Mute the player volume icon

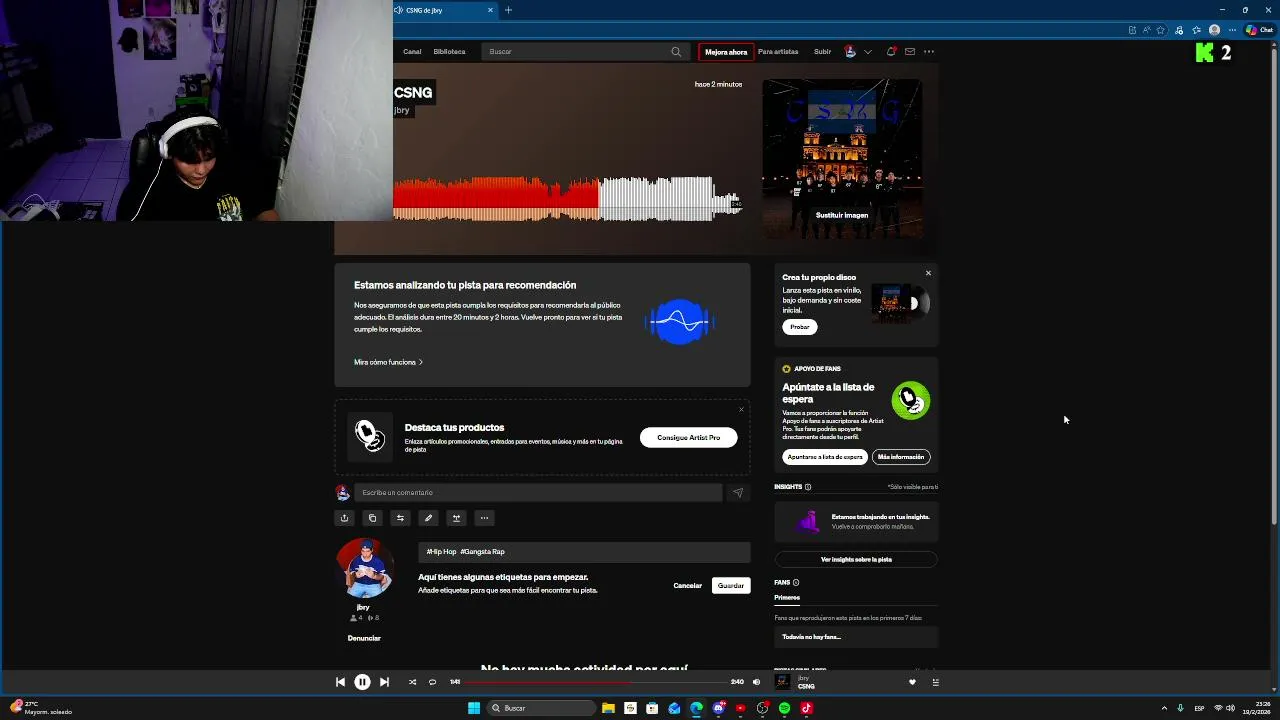[756, 682]
